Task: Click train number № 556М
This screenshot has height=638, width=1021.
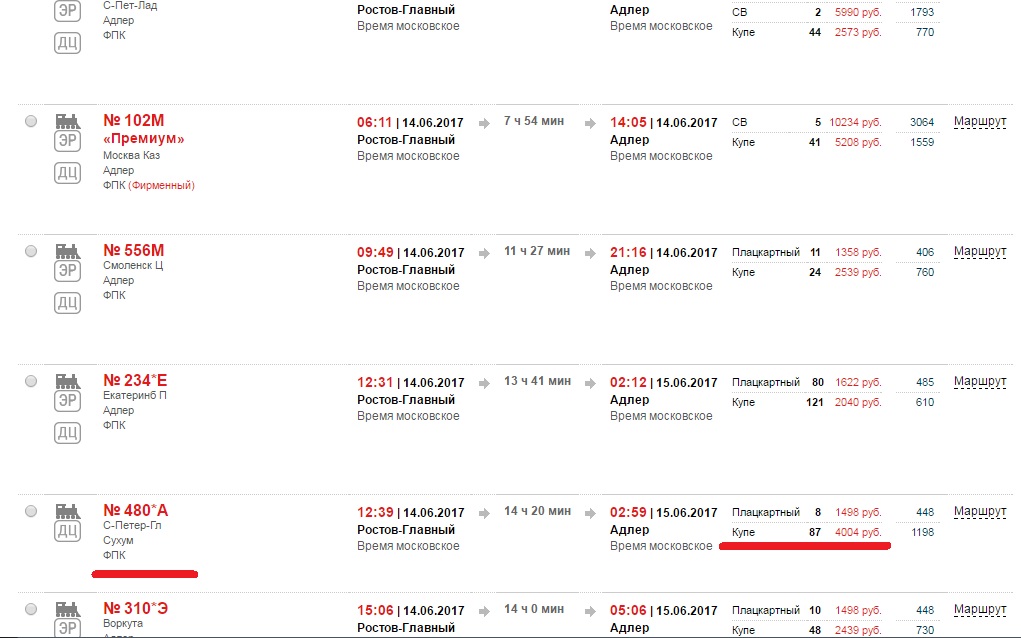Action: click(134, 250)
